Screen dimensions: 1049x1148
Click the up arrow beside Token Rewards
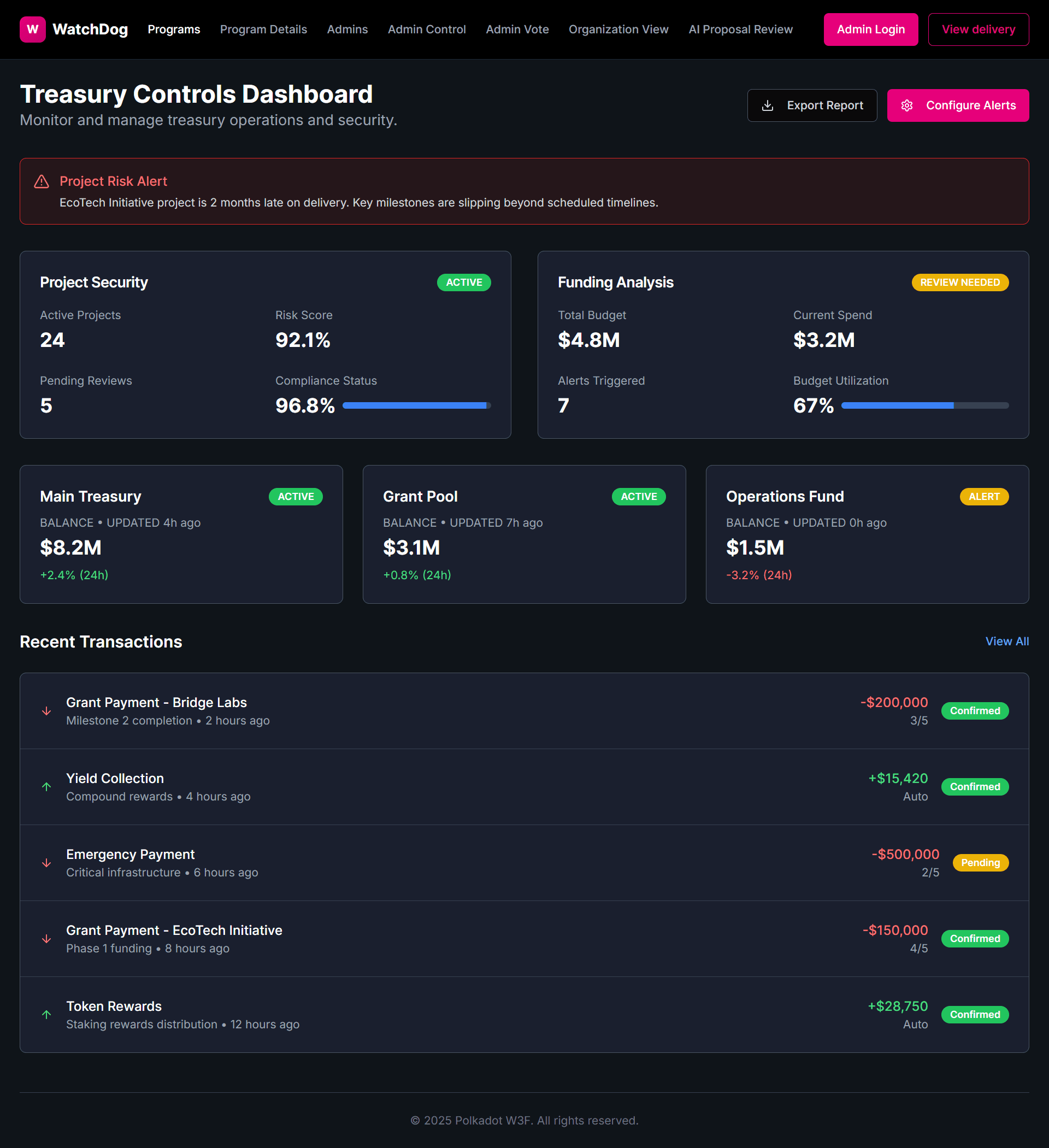point(46,1014)
